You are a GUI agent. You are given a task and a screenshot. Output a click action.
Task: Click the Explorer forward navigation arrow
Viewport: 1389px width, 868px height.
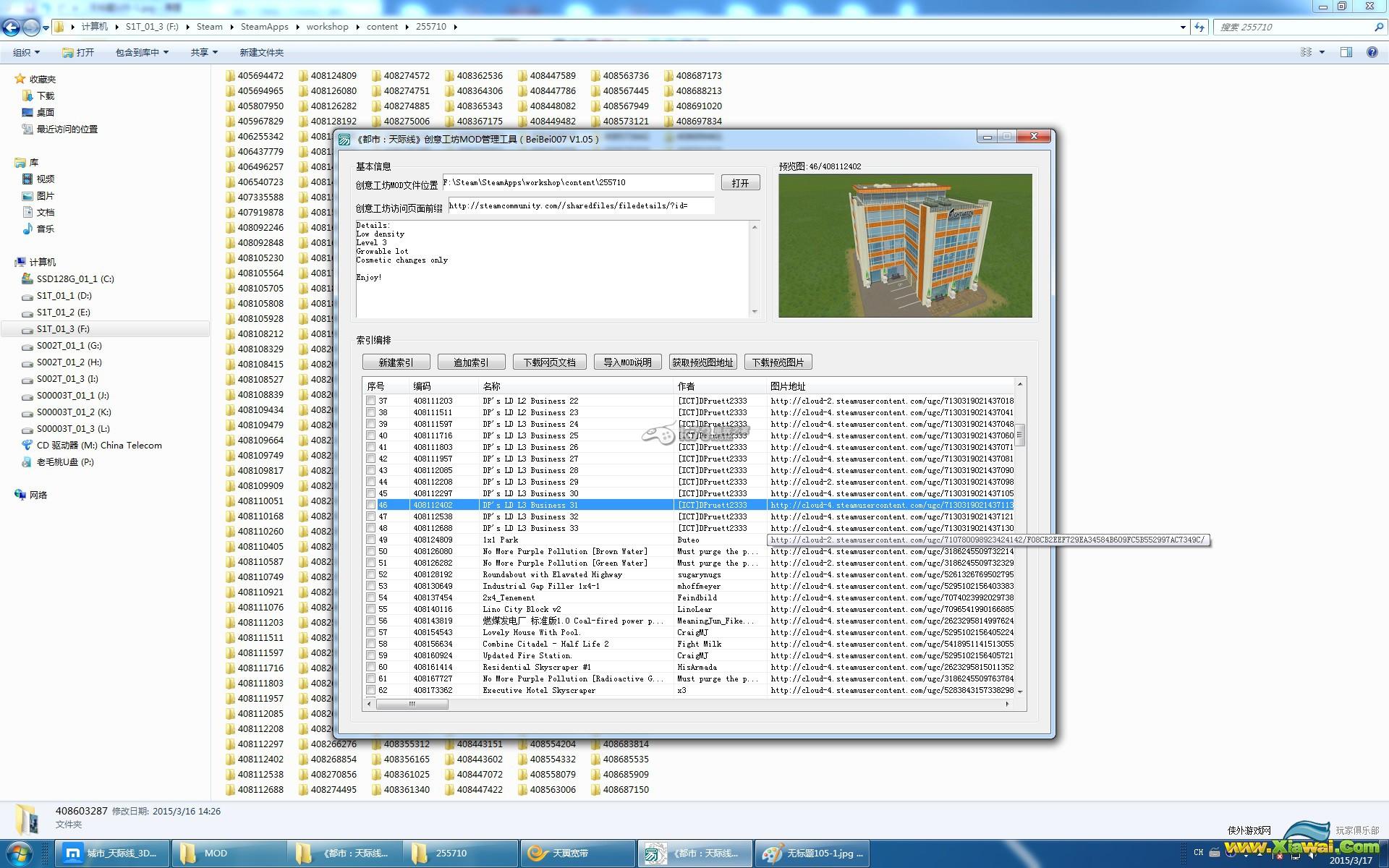point(31,27)
